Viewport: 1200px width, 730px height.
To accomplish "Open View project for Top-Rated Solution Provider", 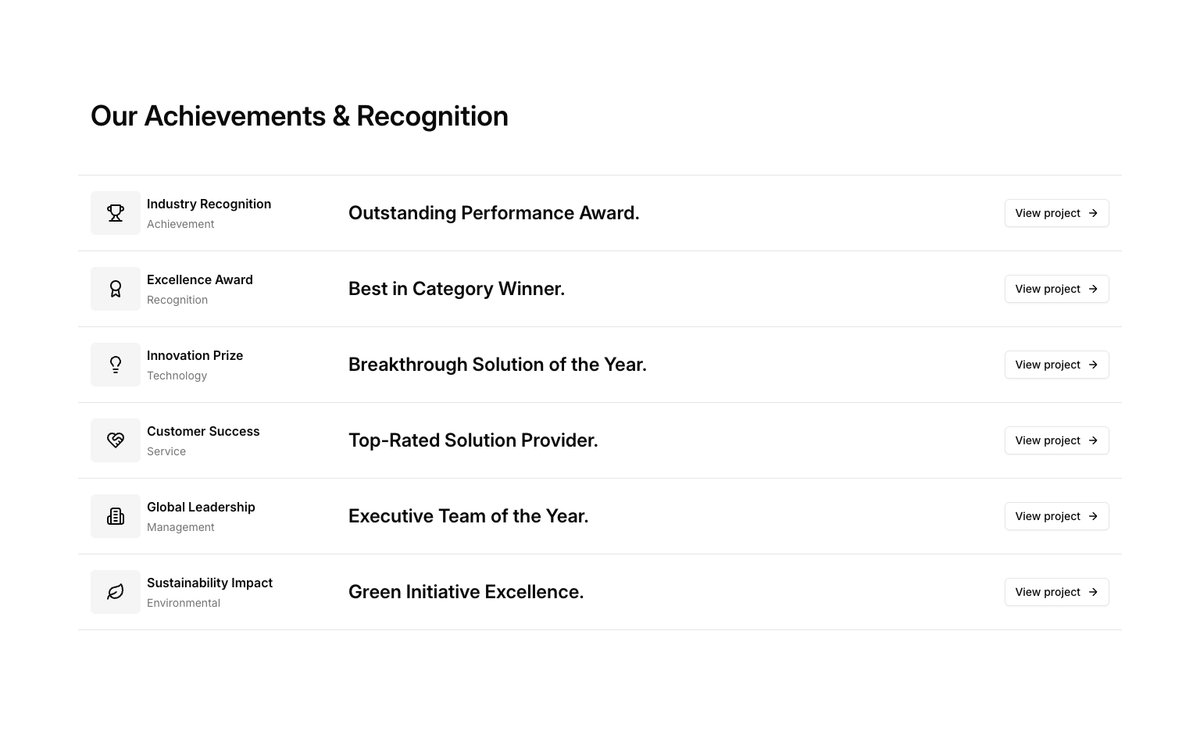I will (1057, 440).
